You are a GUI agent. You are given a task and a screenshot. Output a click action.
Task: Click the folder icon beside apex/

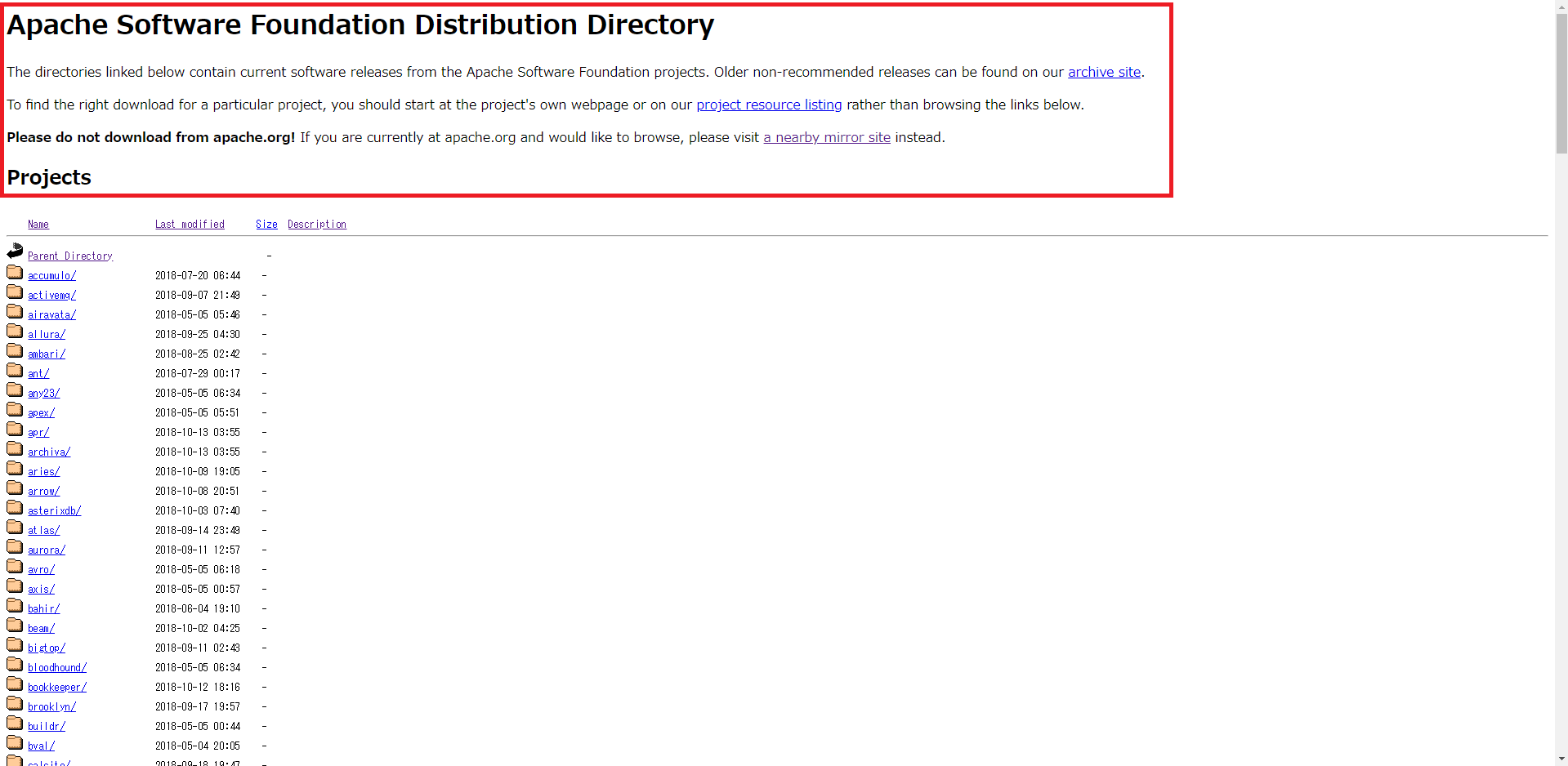15,409
